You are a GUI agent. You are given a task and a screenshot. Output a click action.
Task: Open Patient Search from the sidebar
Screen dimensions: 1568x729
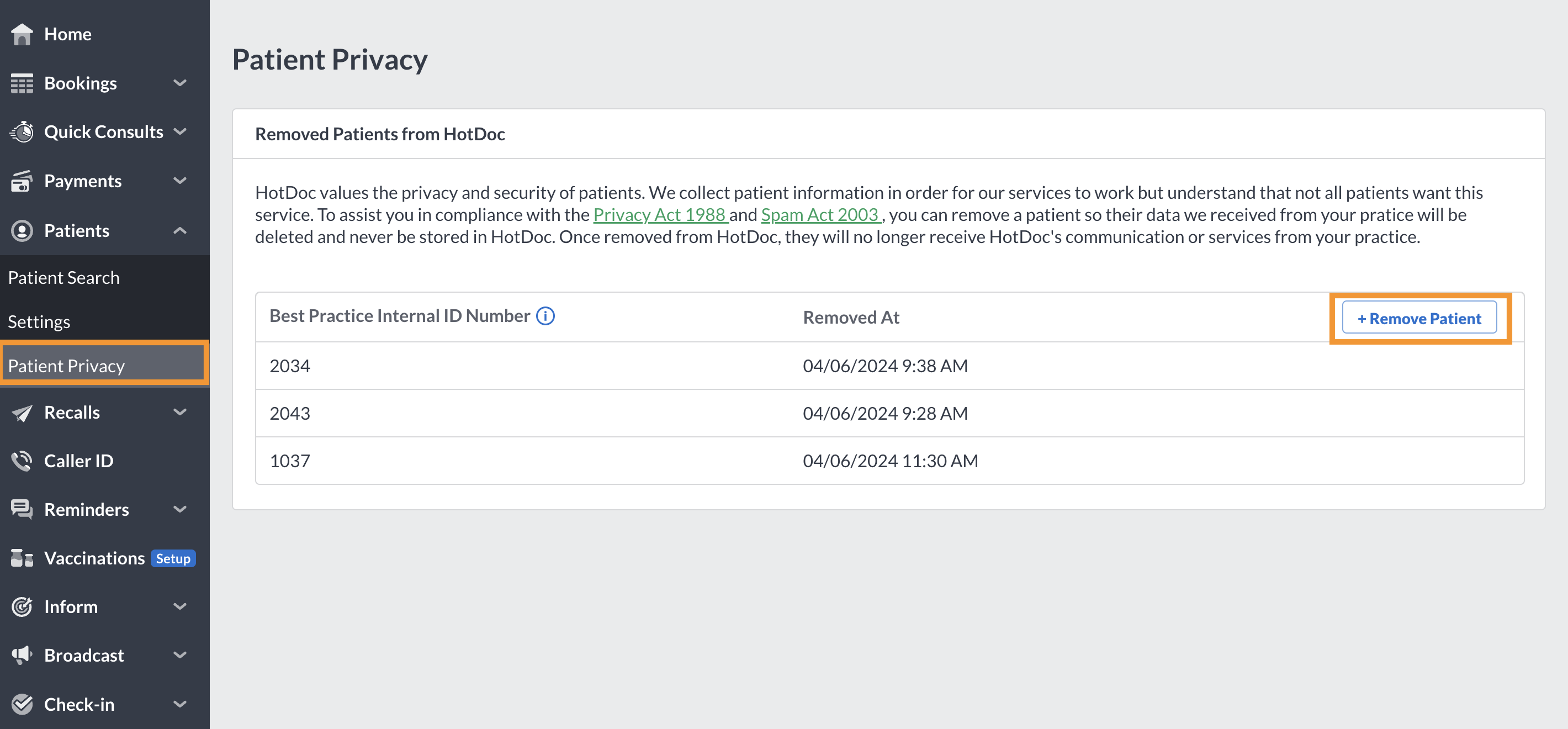point(64,277)
